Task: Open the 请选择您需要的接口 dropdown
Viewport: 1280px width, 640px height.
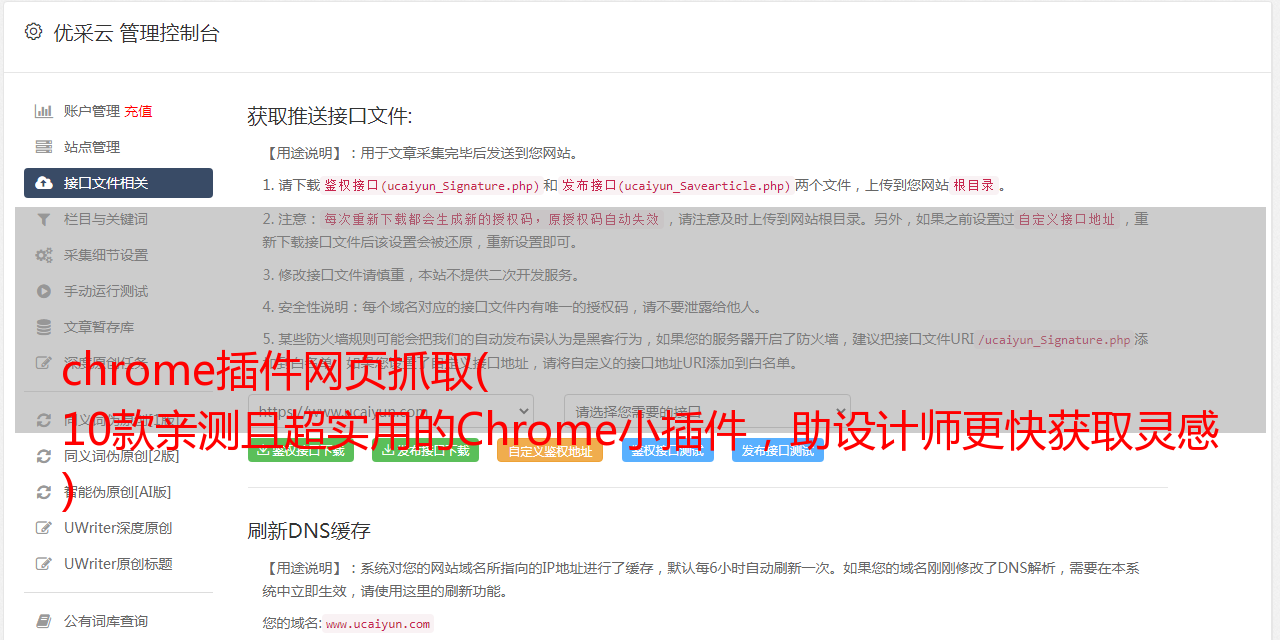Action: click(708, 412)
